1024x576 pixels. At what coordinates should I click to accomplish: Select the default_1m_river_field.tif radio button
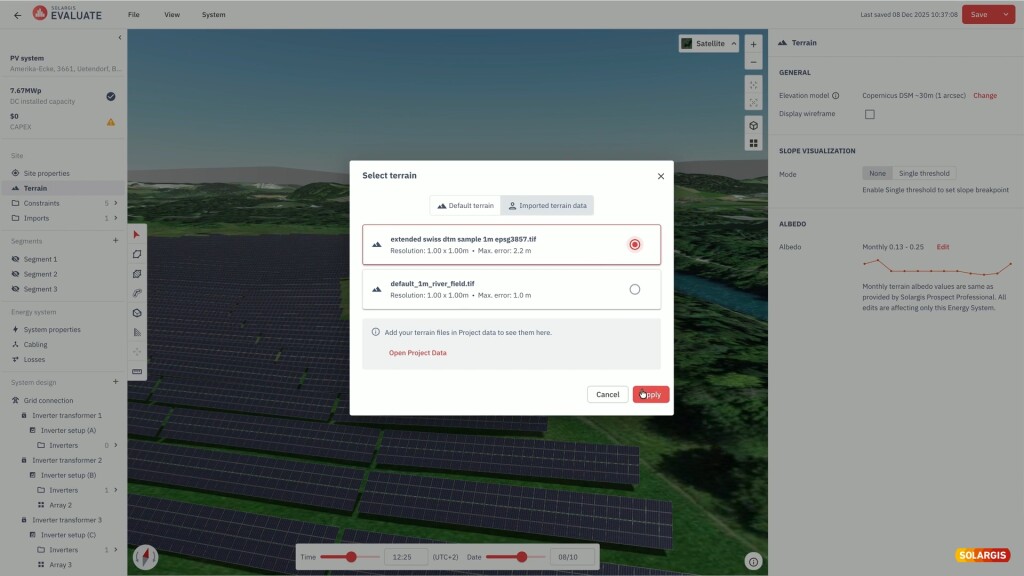click(x=634, y=290)
